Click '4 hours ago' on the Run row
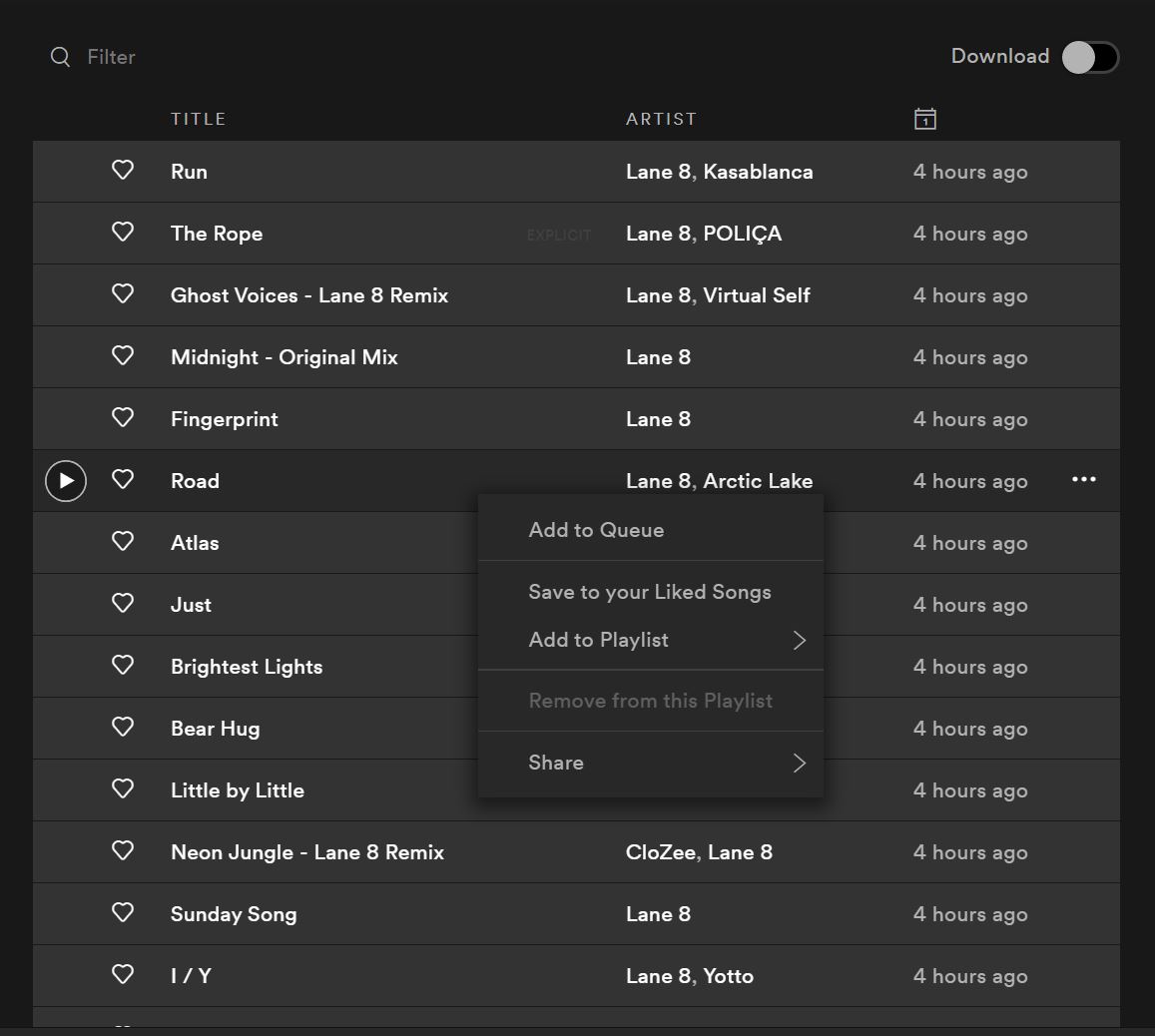This screenshot has width=1155, height=1036. tap(970, 172)
